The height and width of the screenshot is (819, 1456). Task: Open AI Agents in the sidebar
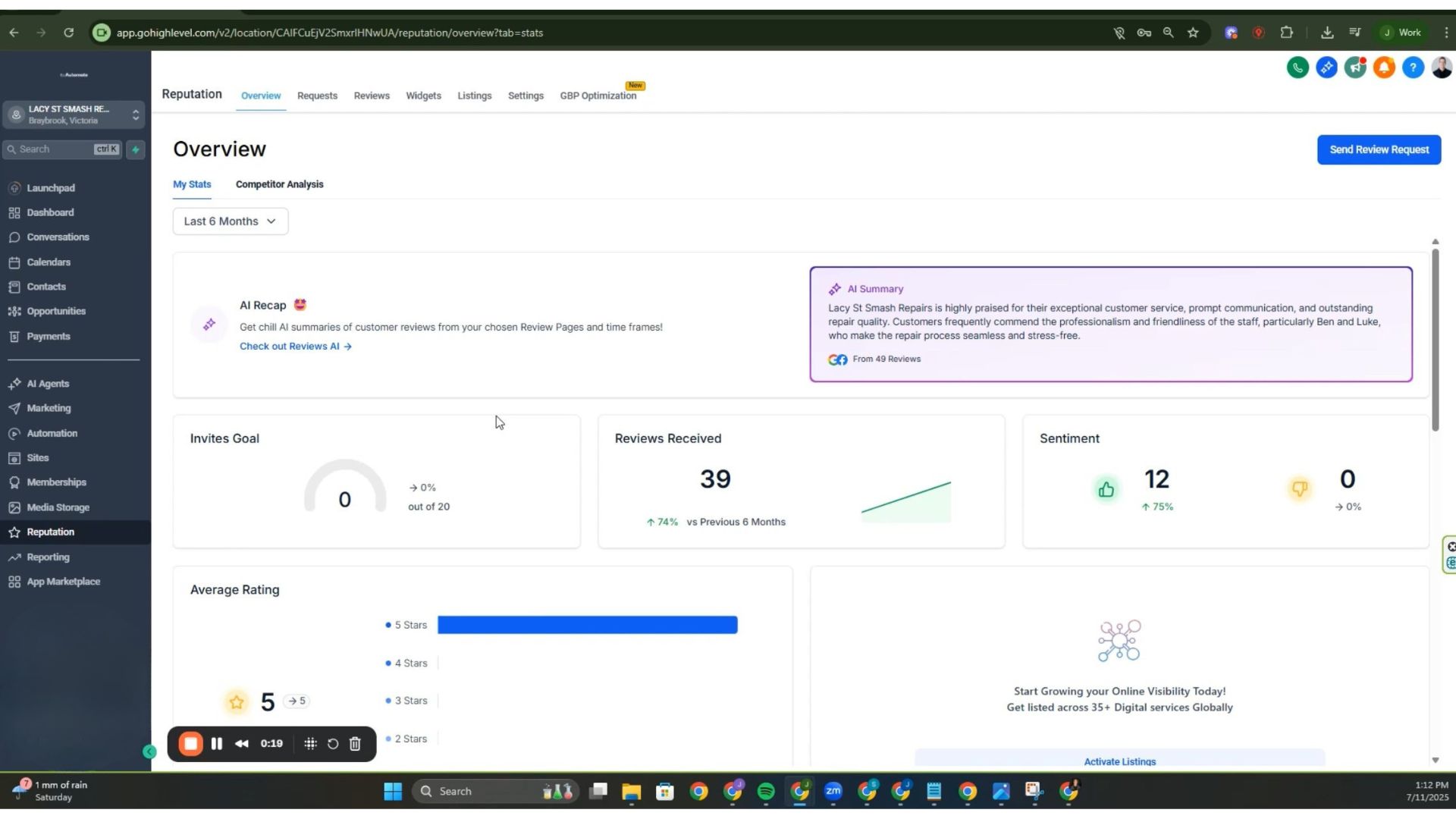(48, 384)
